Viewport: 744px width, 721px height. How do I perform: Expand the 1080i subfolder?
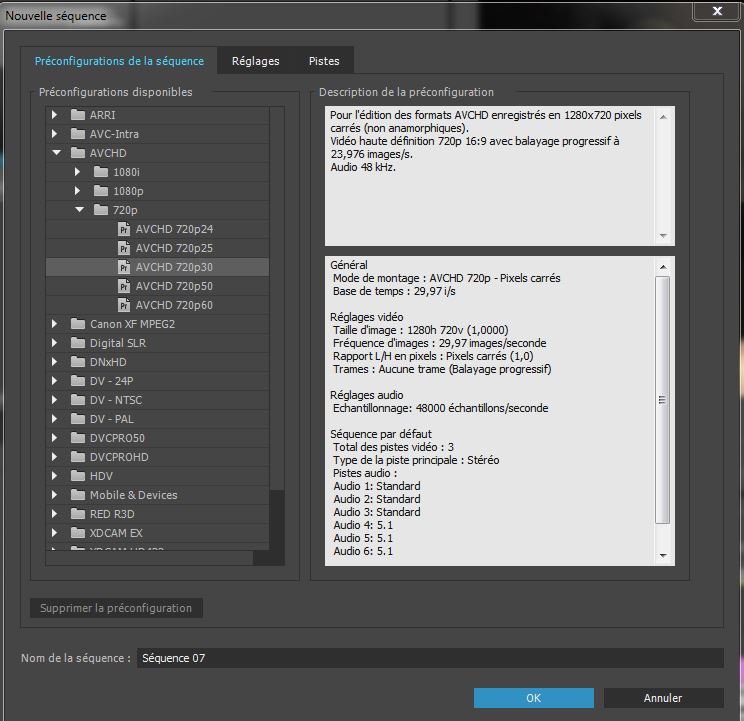[x=78, y=172]
